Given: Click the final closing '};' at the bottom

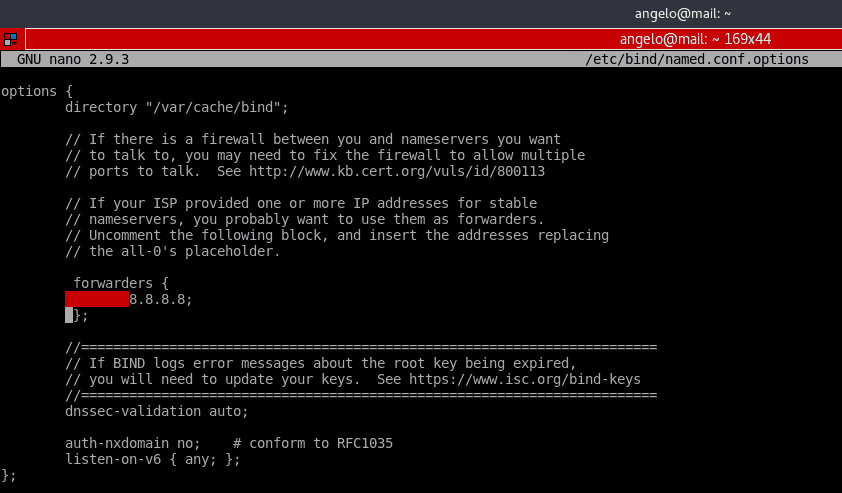Looking at the screenshot, I should click(9, 475).
